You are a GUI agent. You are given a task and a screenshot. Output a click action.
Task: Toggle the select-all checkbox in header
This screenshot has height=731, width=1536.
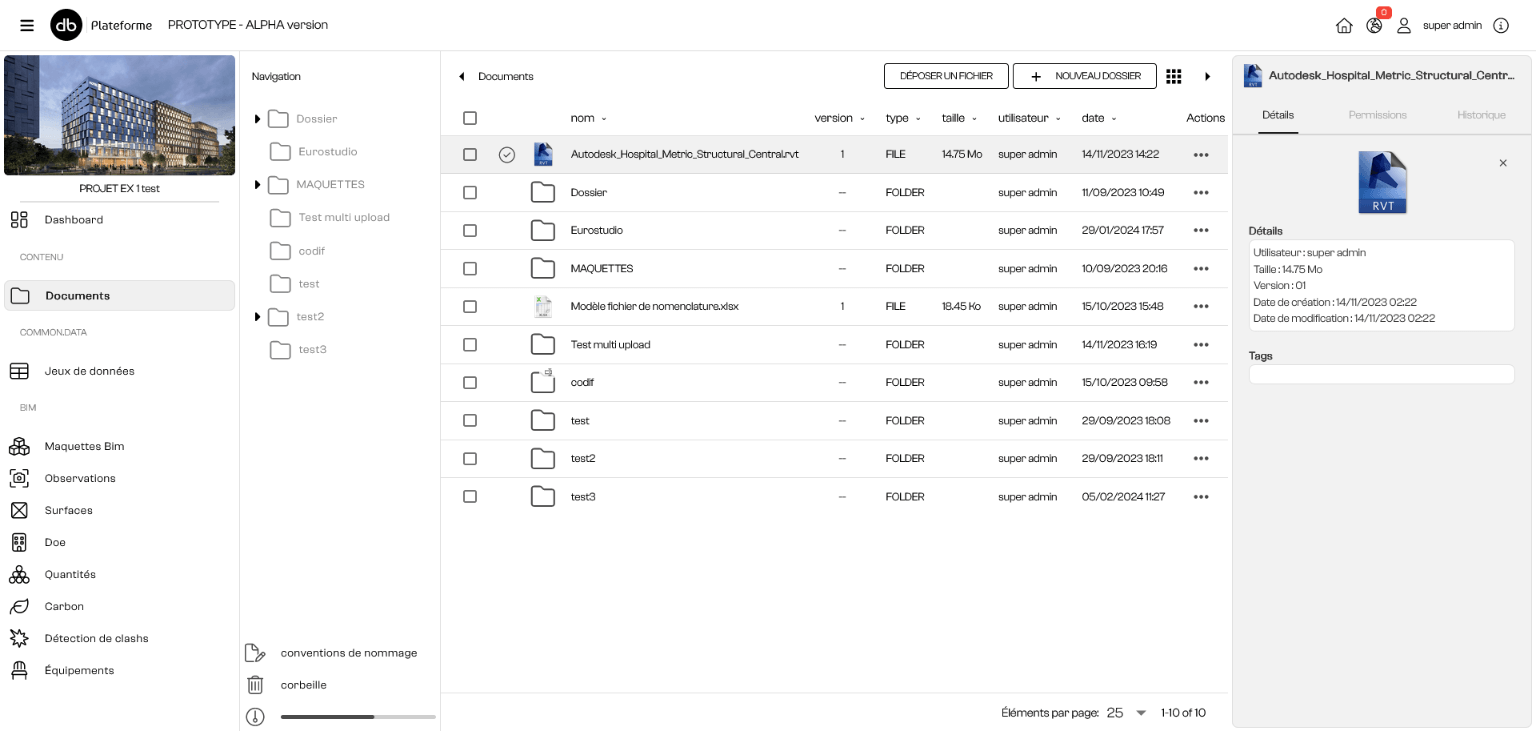(x=470, y=118)
